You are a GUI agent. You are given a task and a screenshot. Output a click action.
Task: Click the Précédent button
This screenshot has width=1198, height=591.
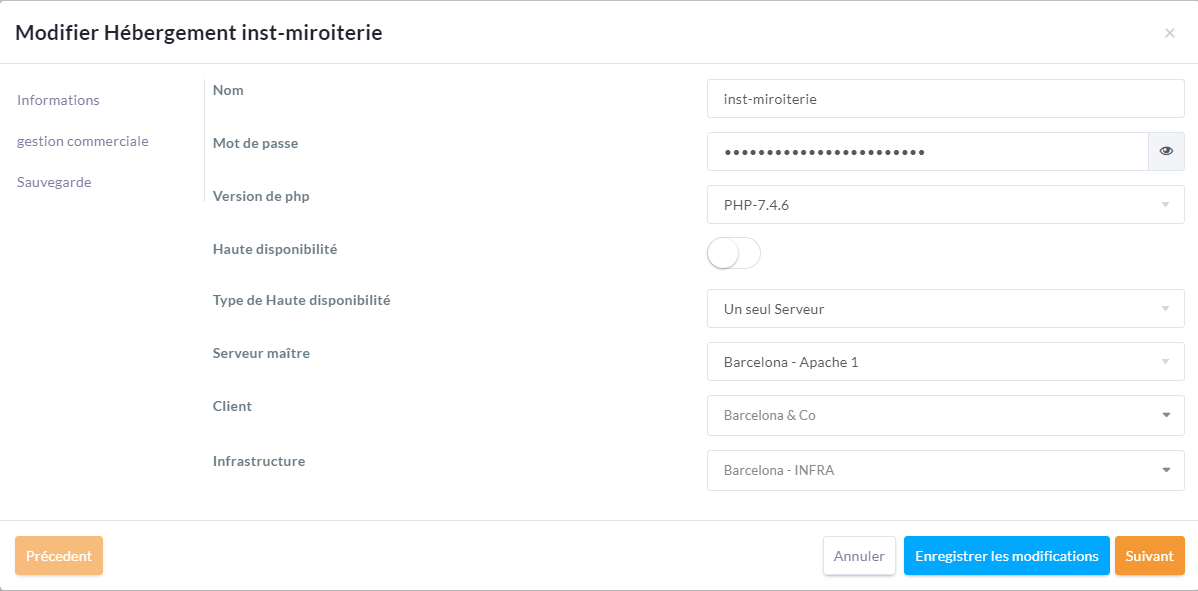[59, 556]
